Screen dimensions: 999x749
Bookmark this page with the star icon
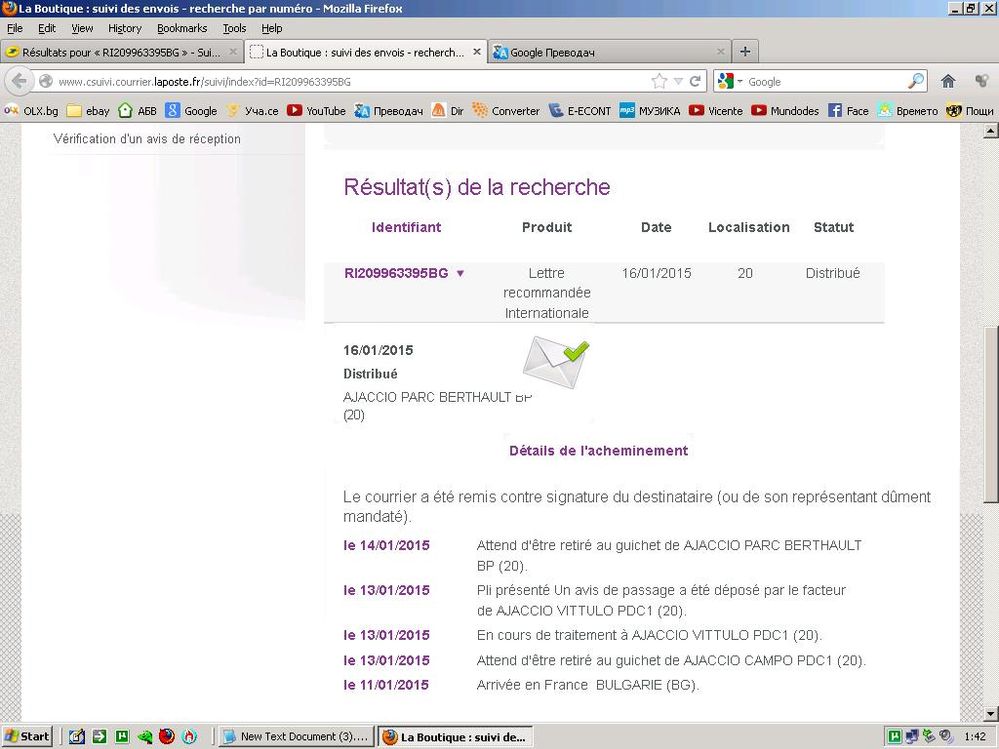click(659, 82)
